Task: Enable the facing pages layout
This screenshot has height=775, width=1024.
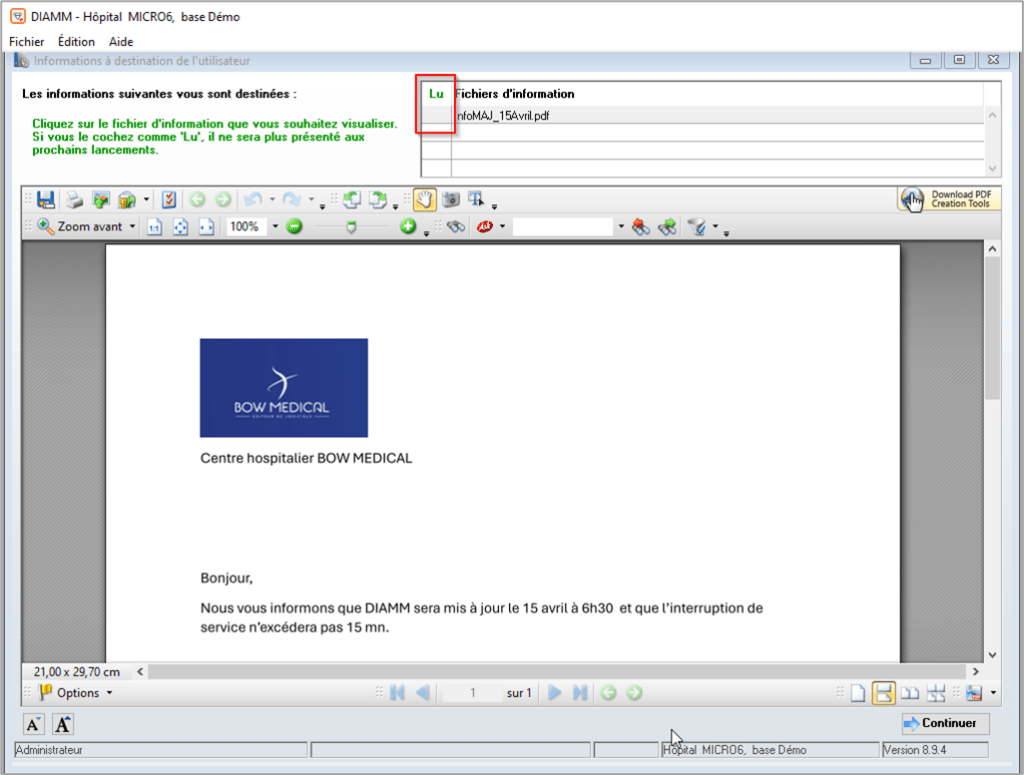Action: tap(910, 693)
